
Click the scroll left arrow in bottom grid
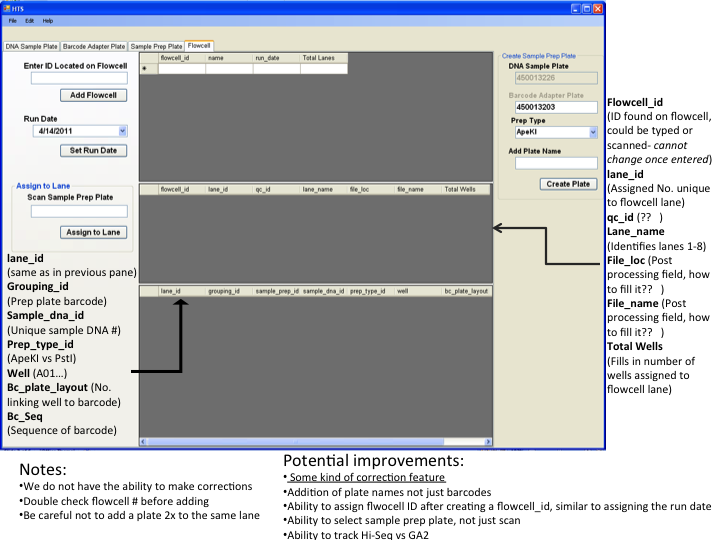(143, 442)
